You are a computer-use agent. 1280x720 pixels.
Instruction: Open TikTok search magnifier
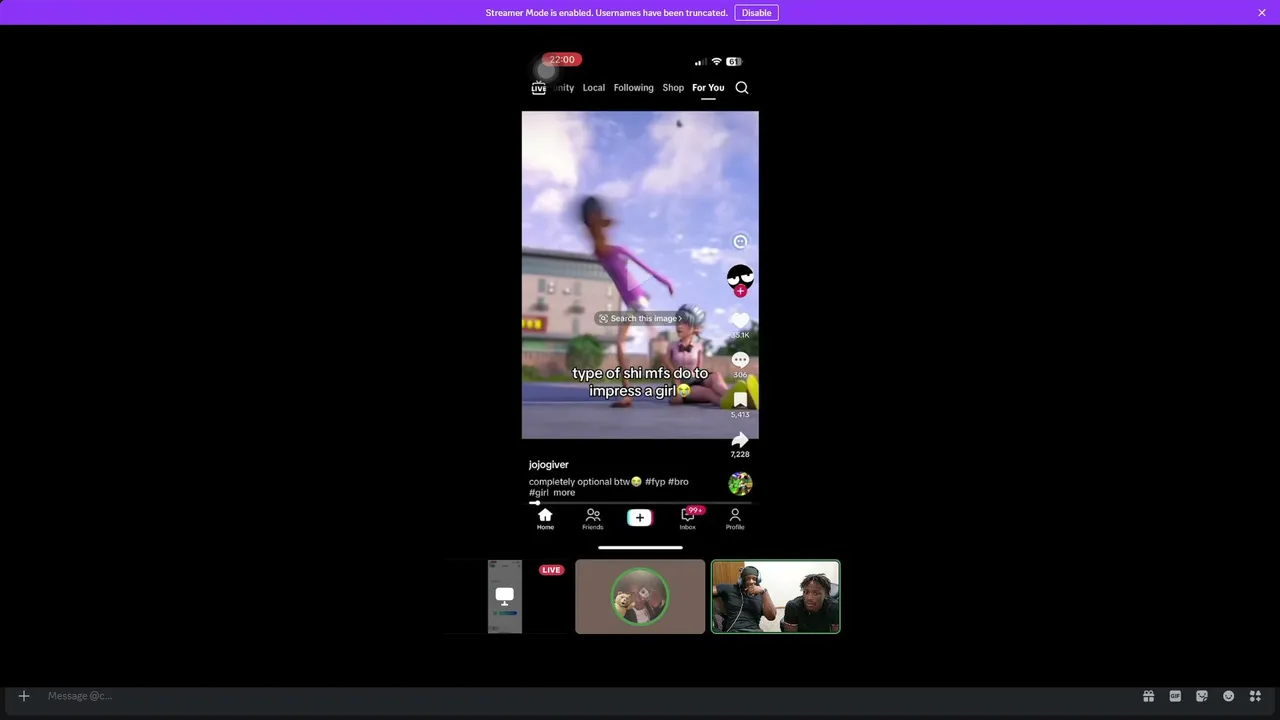point(742,88)
